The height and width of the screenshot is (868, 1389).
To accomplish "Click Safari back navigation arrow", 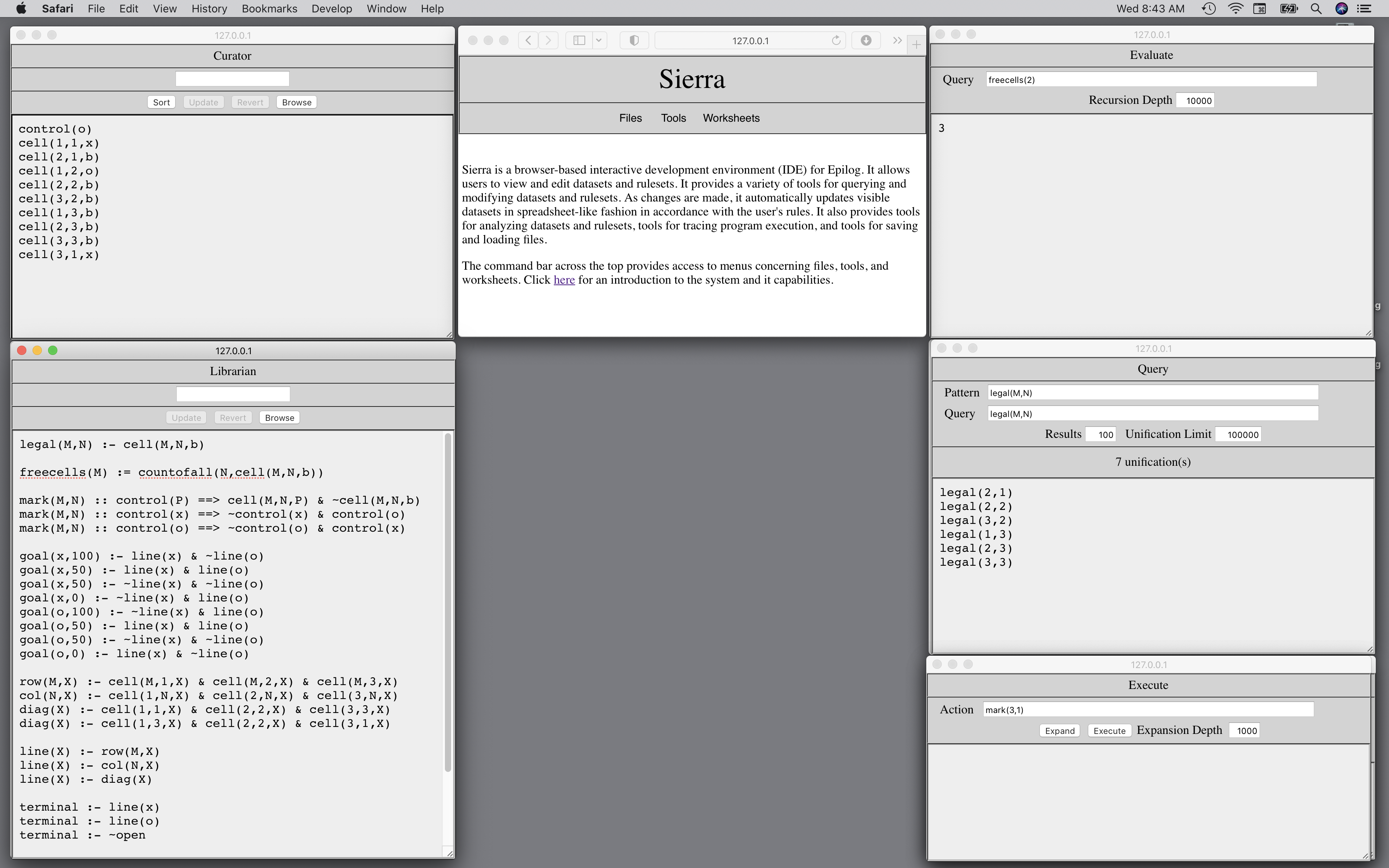I will [528, 41].
